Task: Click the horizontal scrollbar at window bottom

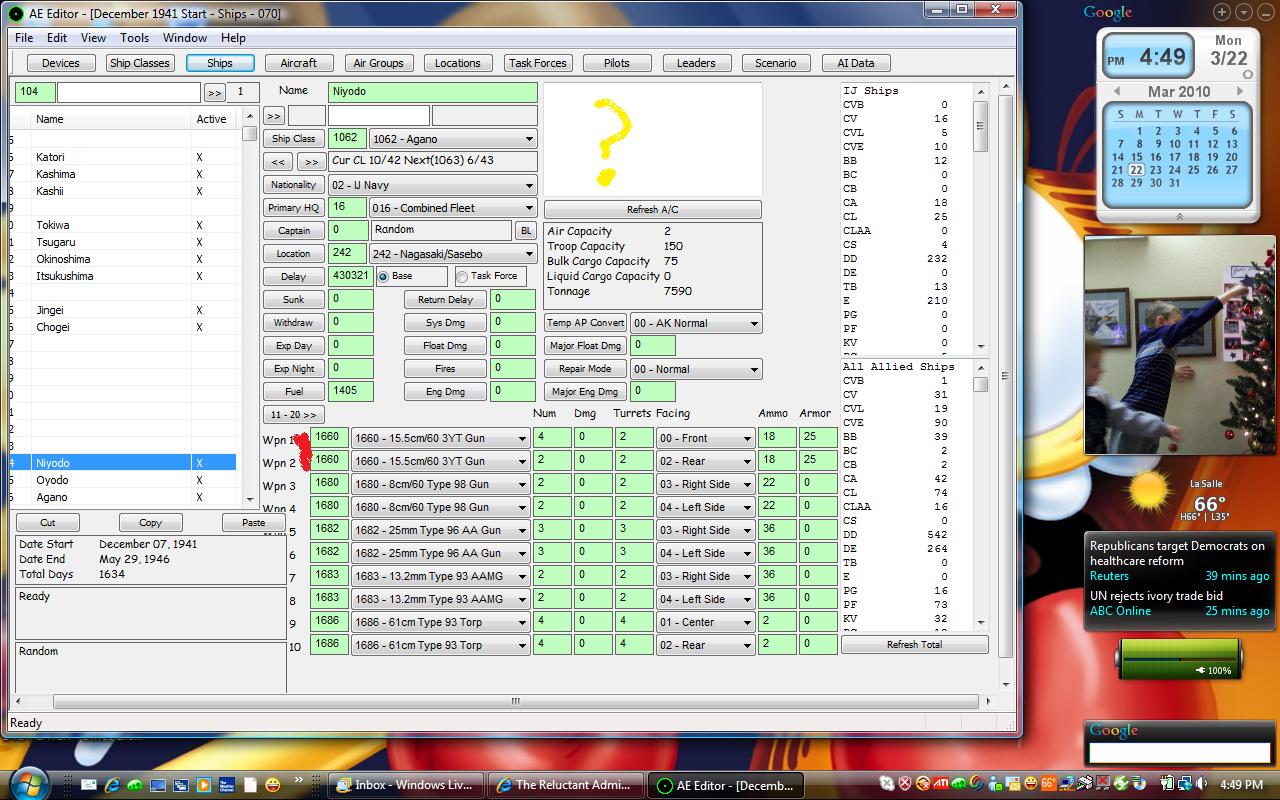Action: tap(517, 702)
